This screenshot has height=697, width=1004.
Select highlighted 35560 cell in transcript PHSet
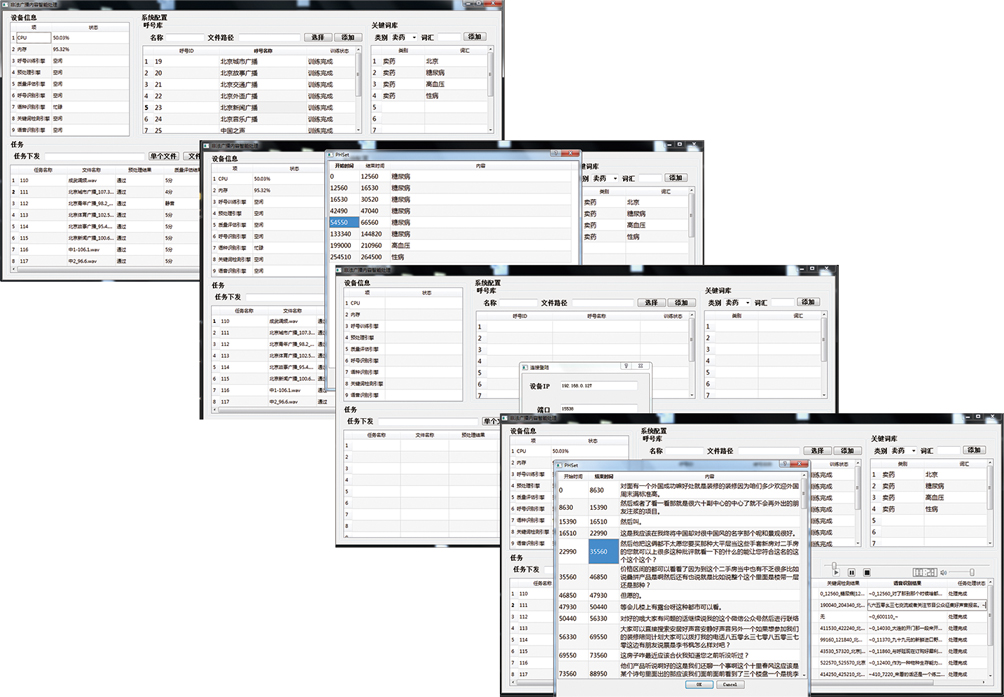[604, 551]
